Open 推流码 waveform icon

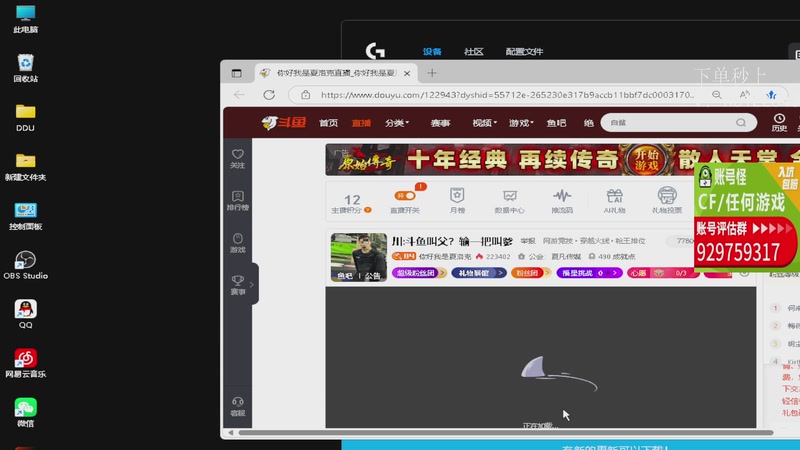pyautogui.click(x=562, y=201)
